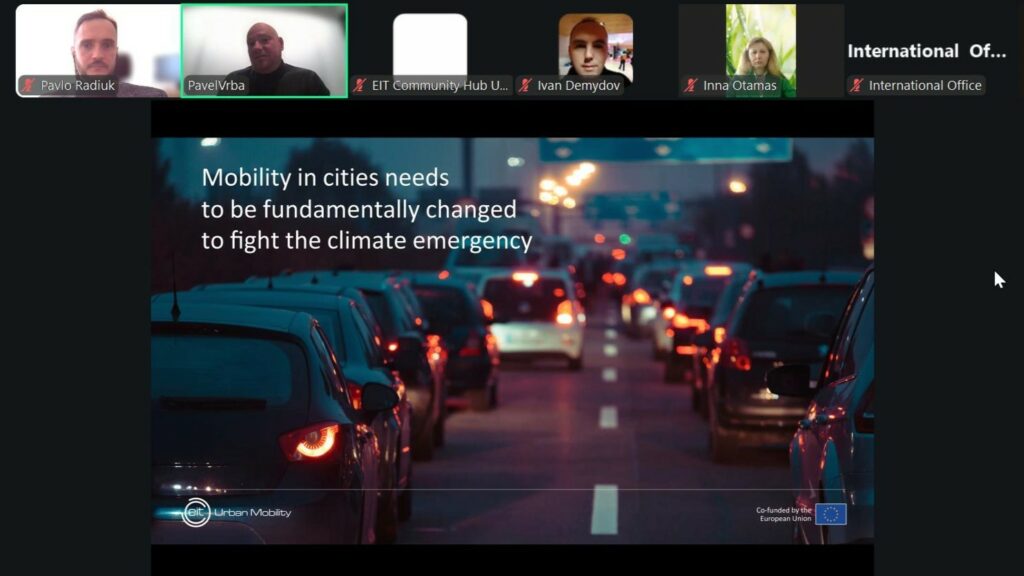Click the muted mic icon beside EIT Community Hub

pos(360,86)
